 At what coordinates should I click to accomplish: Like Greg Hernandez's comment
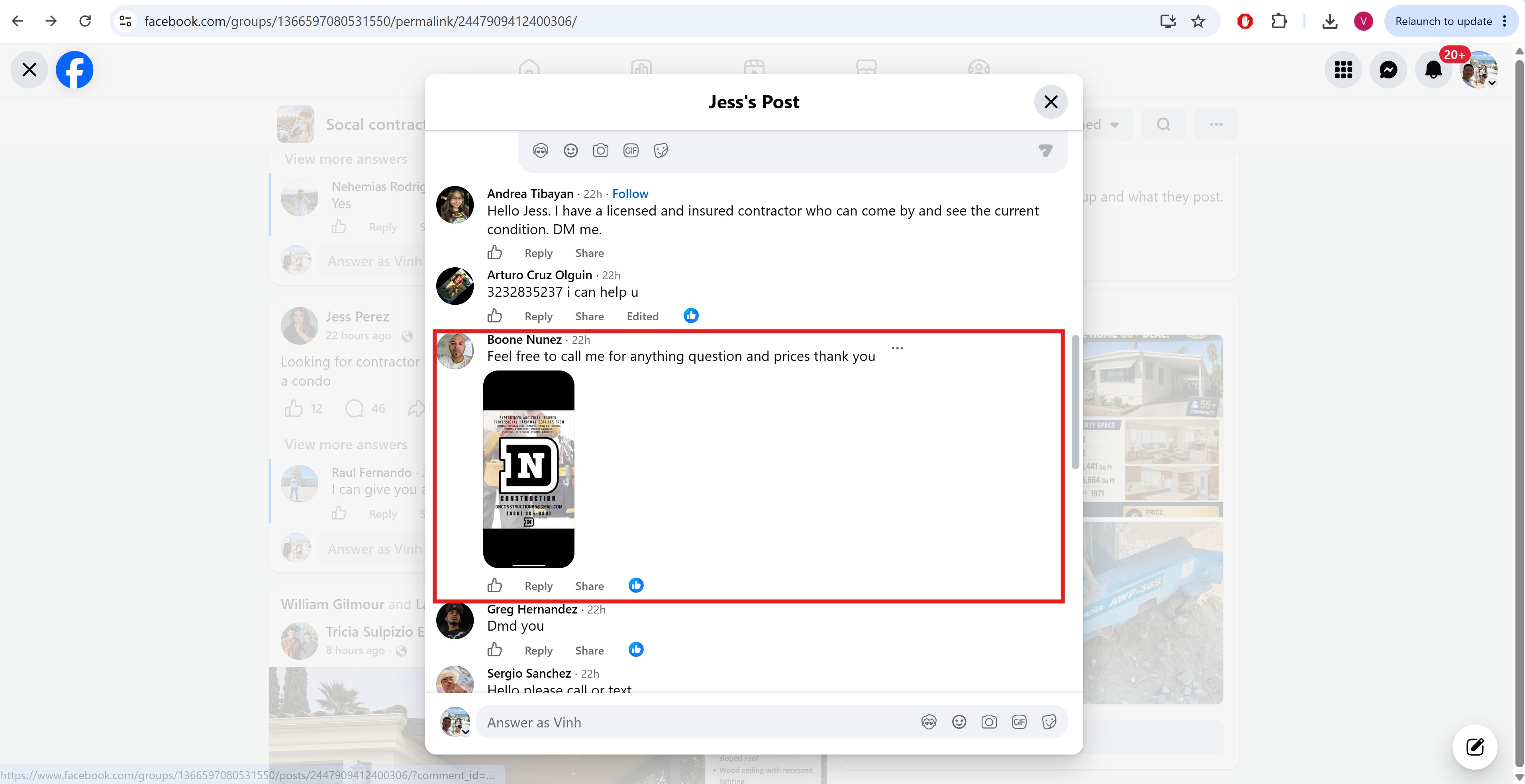point(495,650)
